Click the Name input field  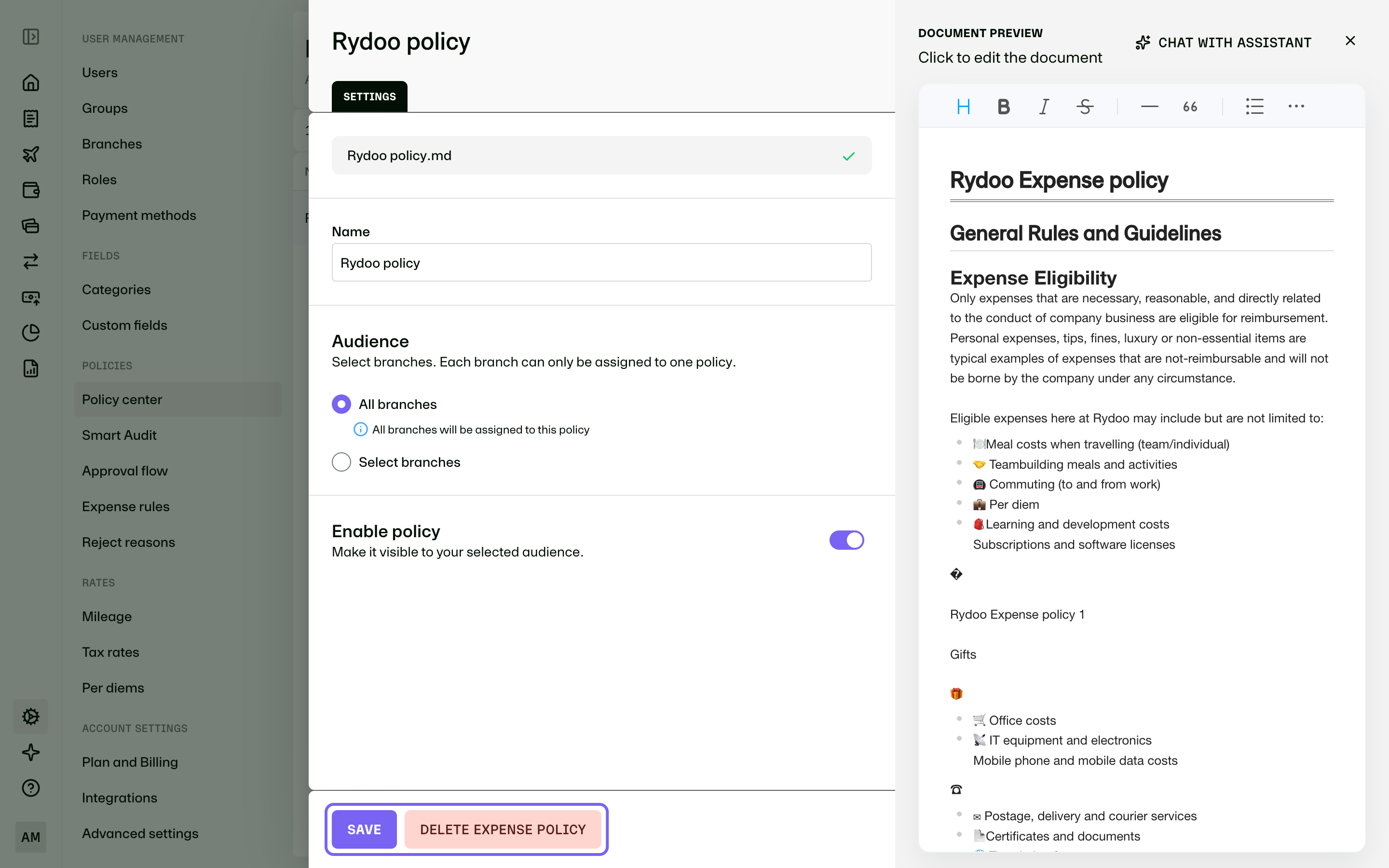[601, 262]
